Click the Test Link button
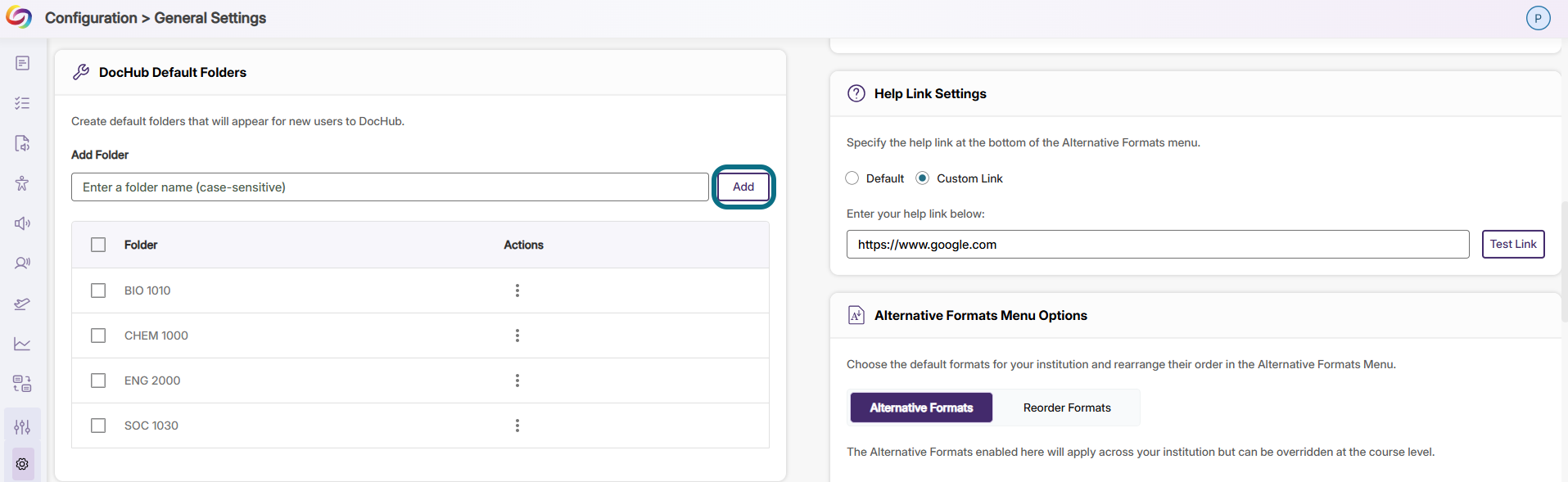This screenshot has height=482, width=1568. point(1513,244)
